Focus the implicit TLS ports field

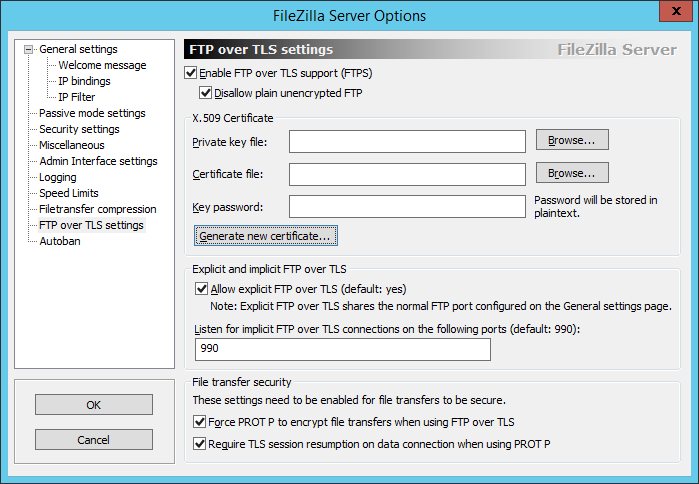pos(343,349)
